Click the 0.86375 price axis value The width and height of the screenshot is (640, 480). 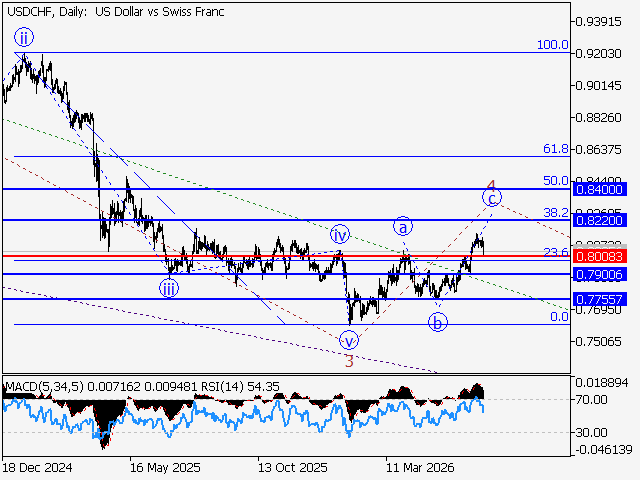(598, 149)
